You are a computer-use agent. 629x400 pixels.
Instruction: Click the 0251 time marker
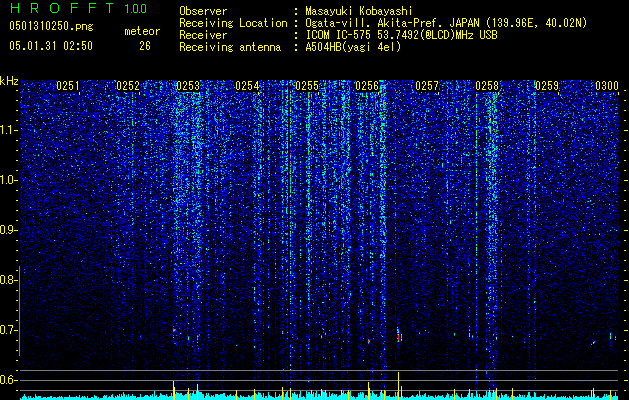point(68,86)
